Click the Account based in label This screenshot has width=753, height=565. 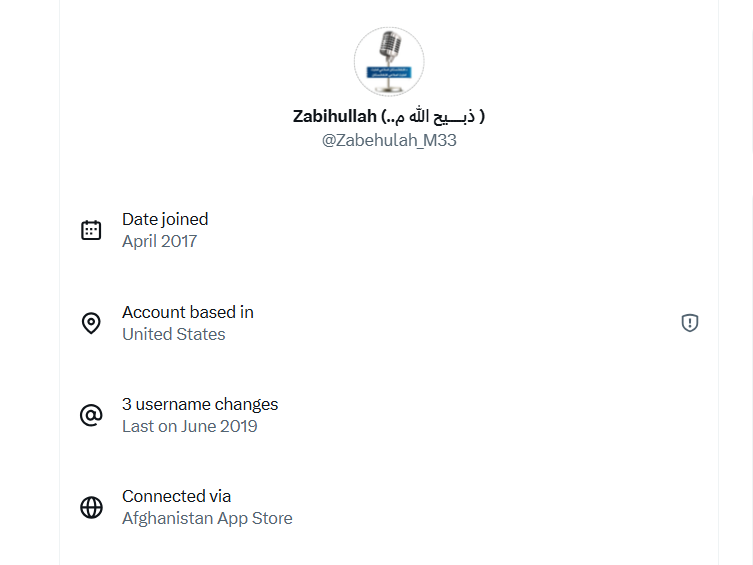pos(188,312)
